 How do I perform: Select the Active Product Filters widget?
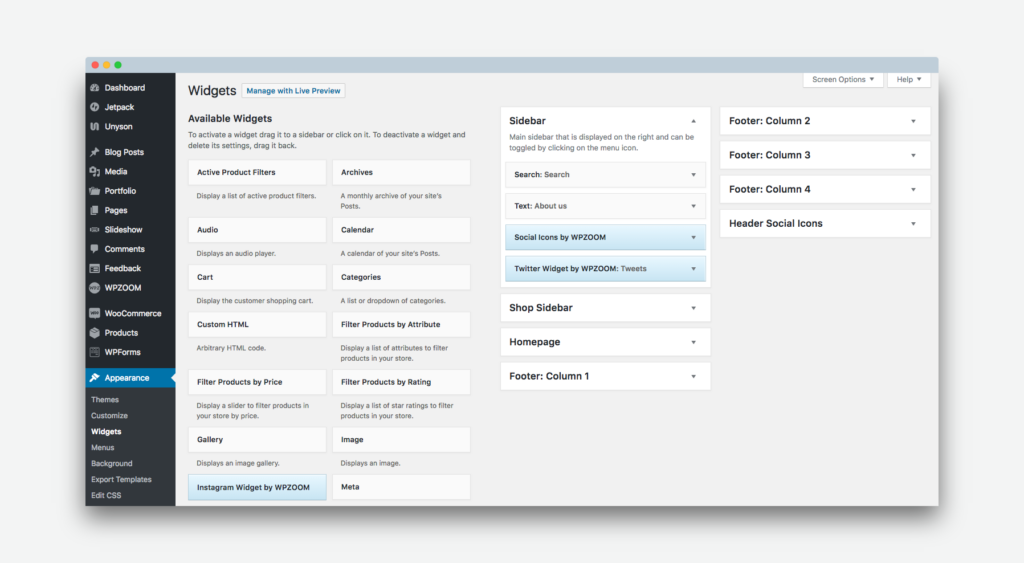[x=257, y=172]
